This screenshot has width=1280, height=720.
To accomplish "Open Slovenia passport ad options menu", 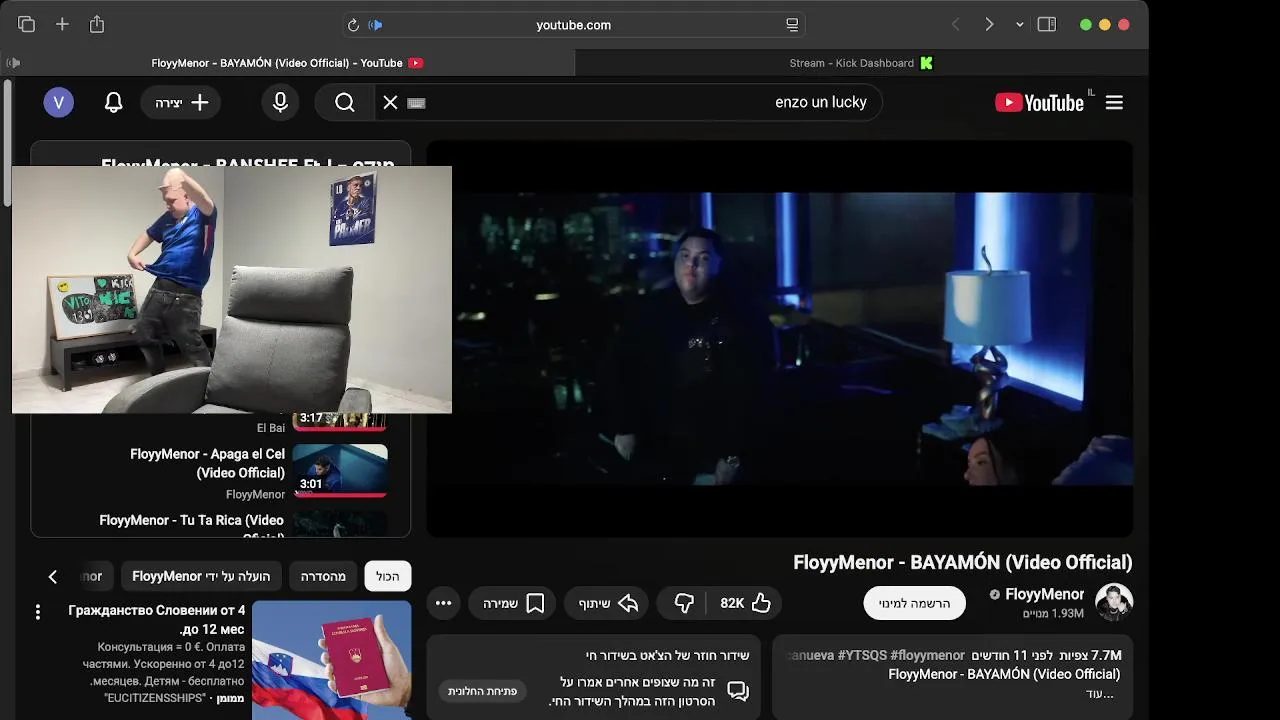I will click(x=37, y=611).
